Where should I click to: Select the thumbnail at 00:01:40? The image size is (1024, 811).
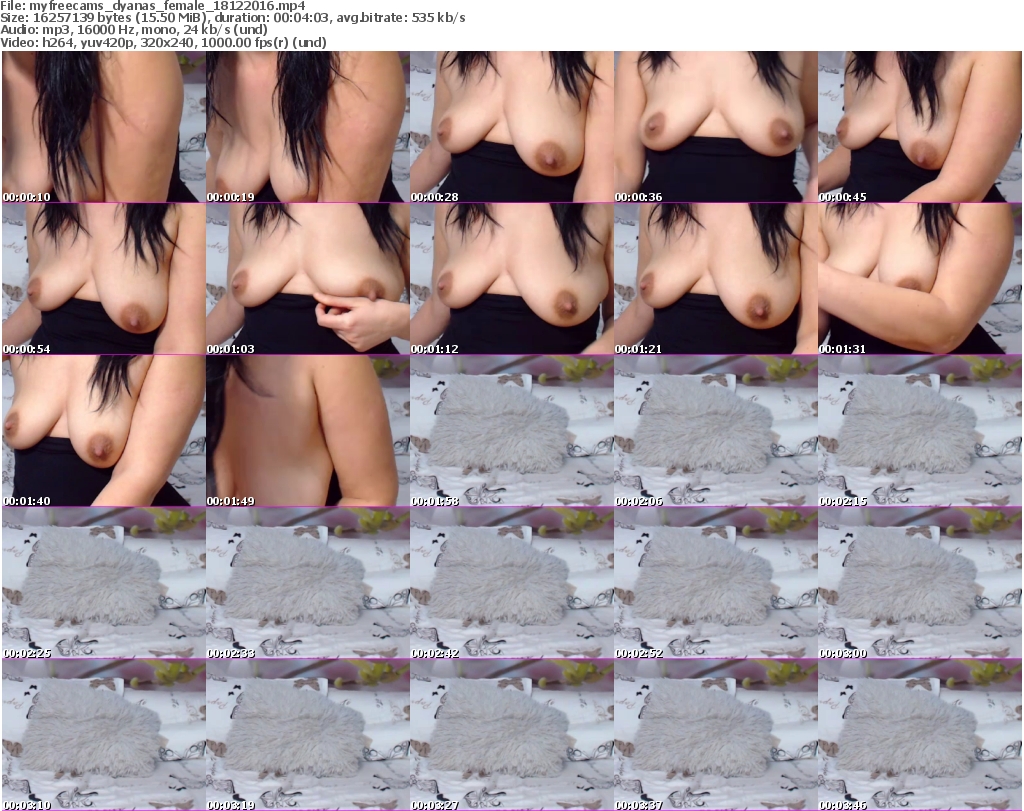tap(104, 431)
